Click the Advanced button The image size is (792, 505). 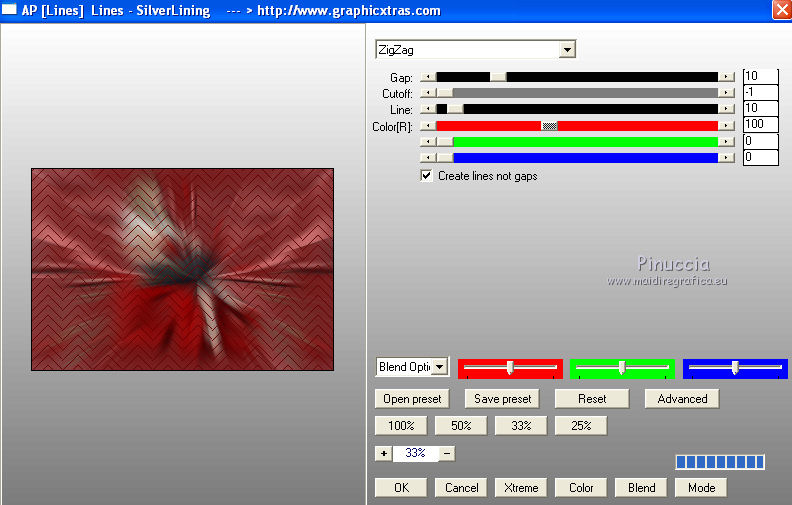[x=682, y=399]
